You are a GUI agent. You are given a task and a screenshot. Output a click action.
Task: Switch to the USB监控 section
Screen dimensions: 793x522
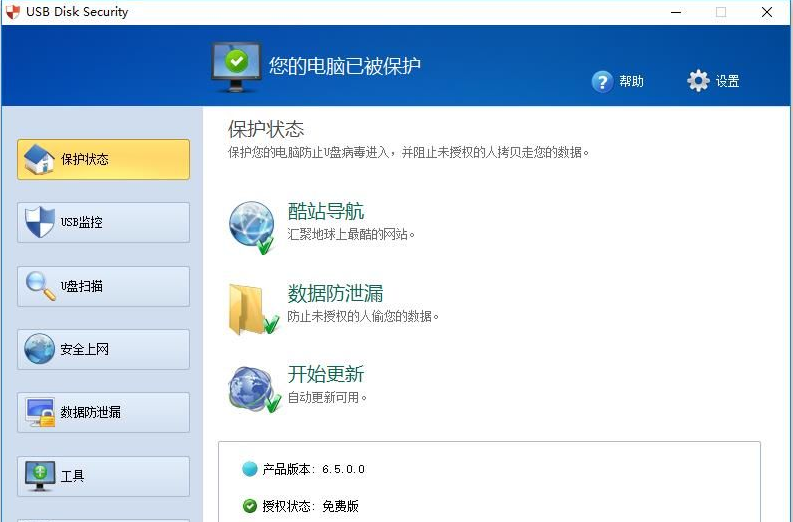[x=103, y=223]
